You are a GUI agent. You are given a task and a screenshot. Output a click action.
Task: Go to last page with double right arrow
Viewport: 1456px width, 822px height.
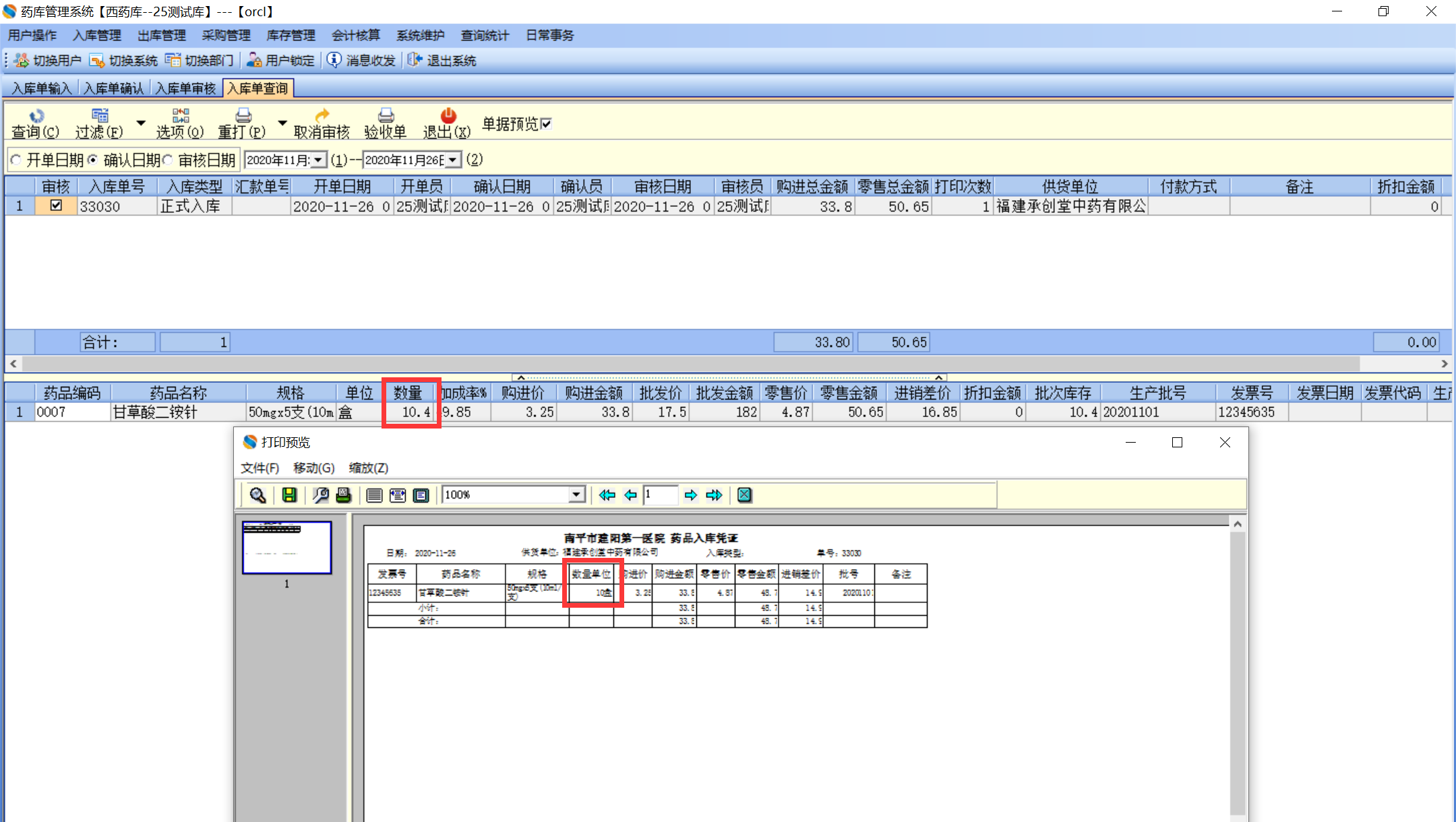[714, 495]
